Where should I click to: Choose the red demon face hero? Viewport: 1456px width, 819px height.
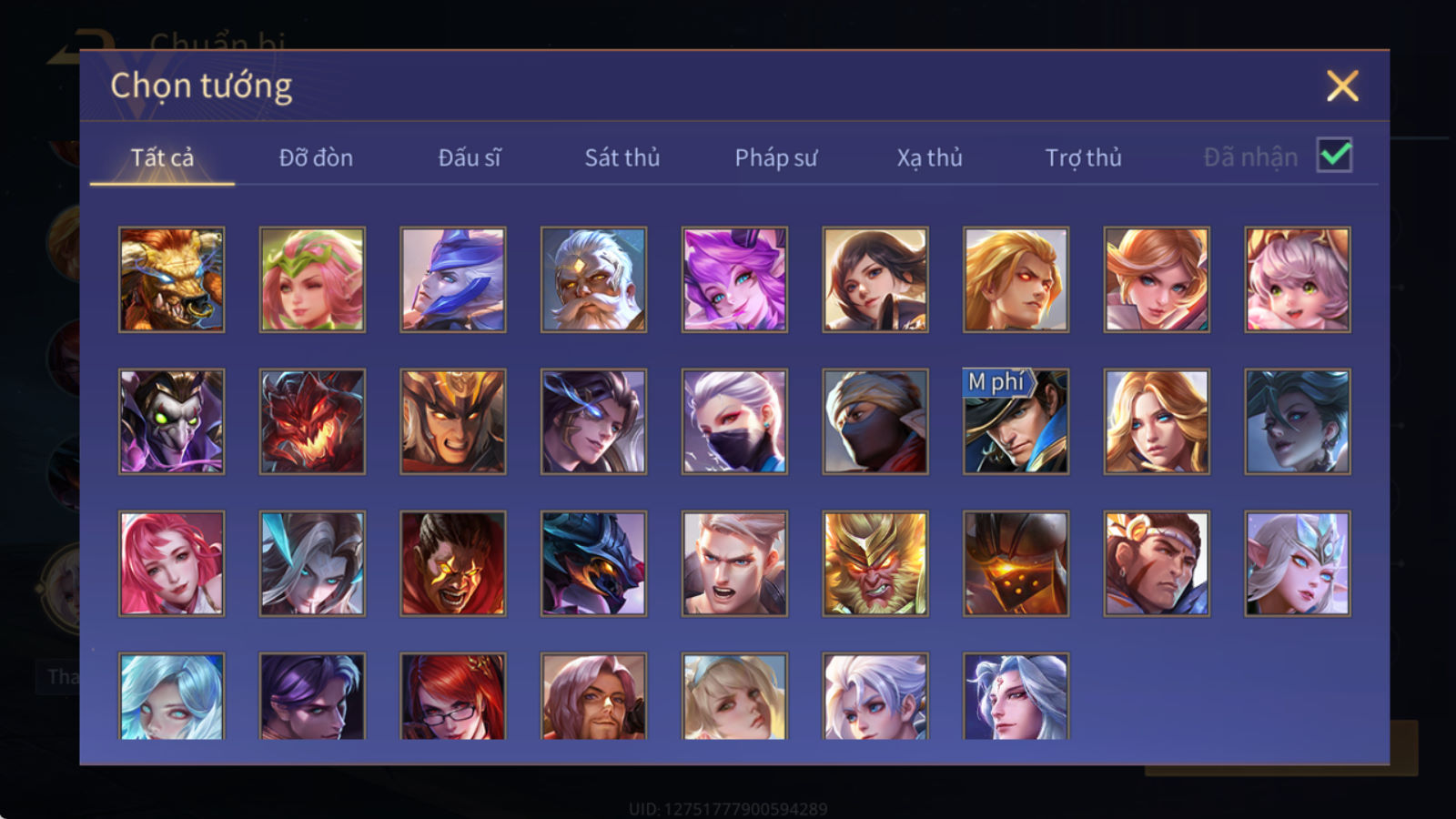[x=312, y=421]
